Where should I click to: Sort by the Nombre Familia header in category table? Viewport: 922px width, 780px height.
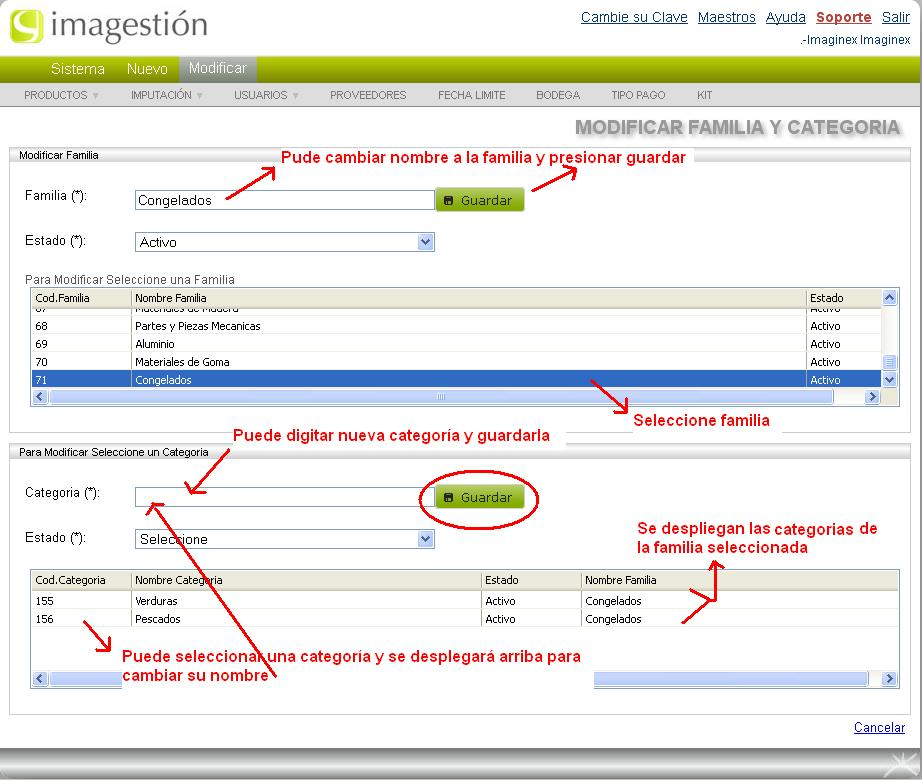(x=740, y=580)
